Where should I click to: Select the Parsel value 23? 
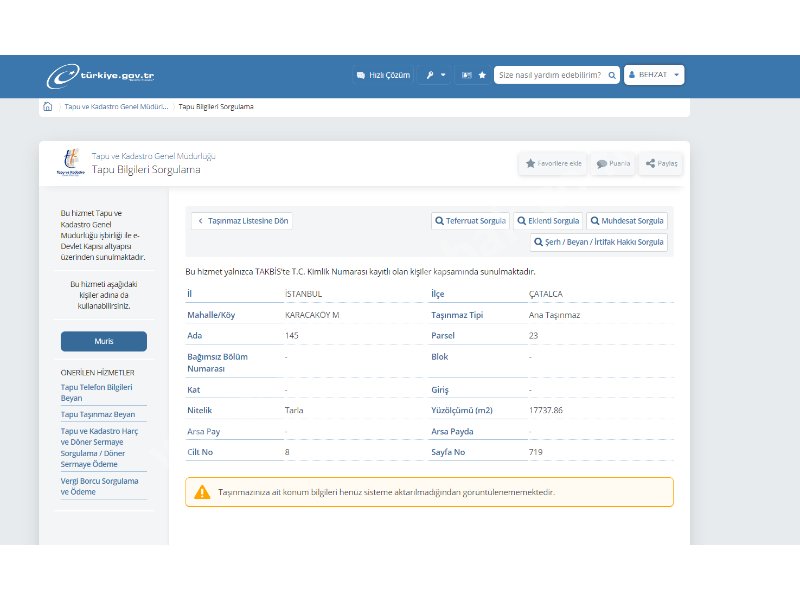(x=533, y=336)
